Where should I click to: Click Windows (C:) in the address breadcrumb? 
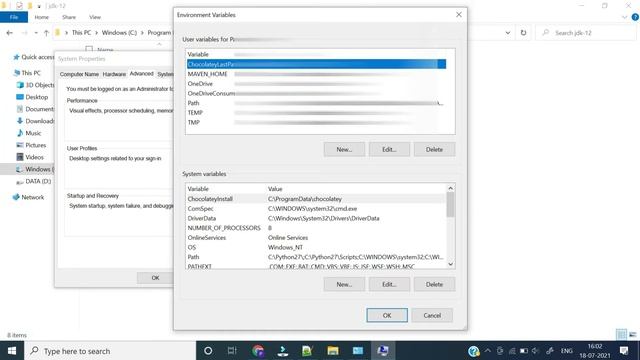119,33
